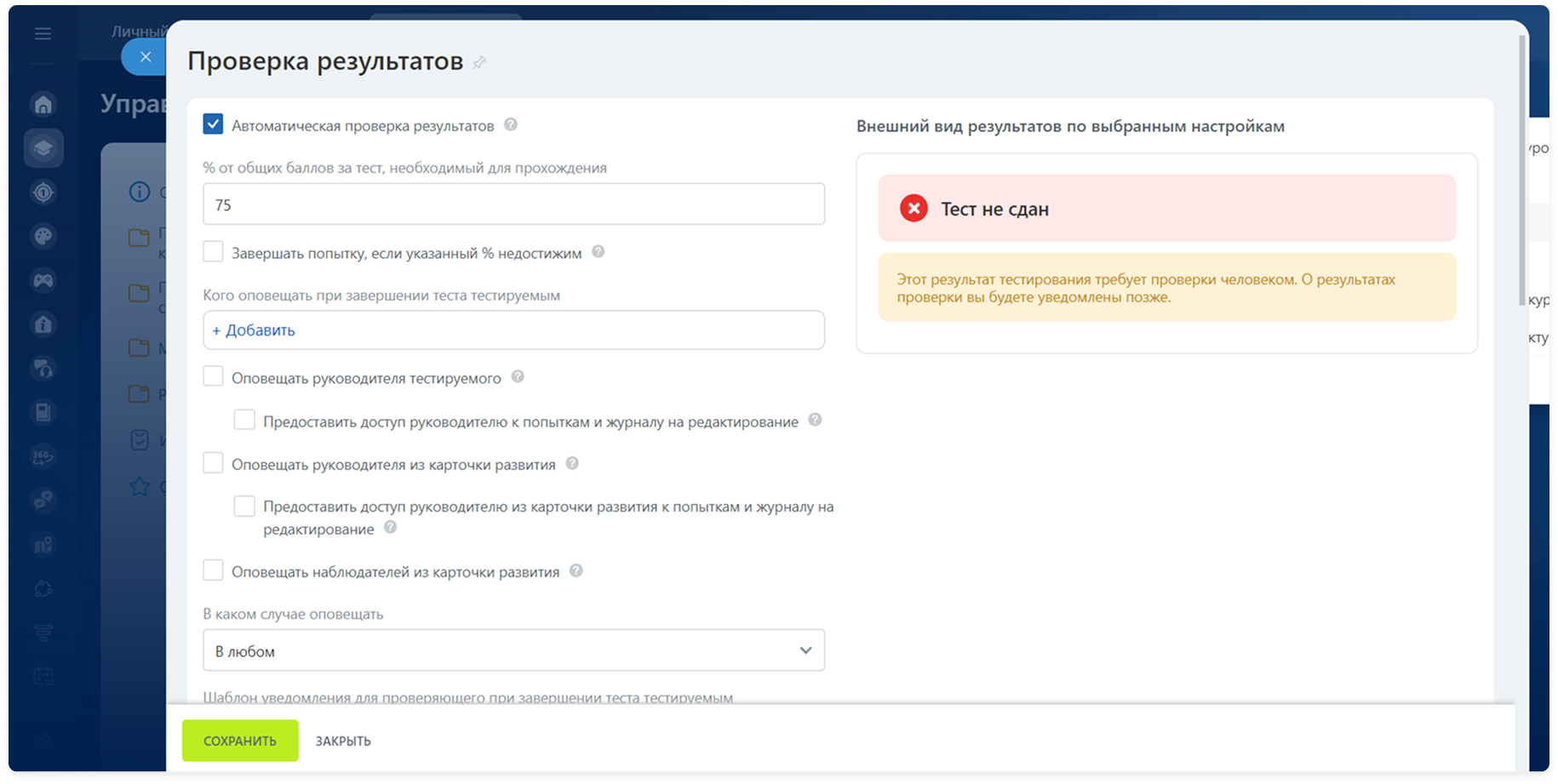This screenshot has width=1558, height=784.
Task: Open circular nodes icon in sidebar
Action: [43, 589]
